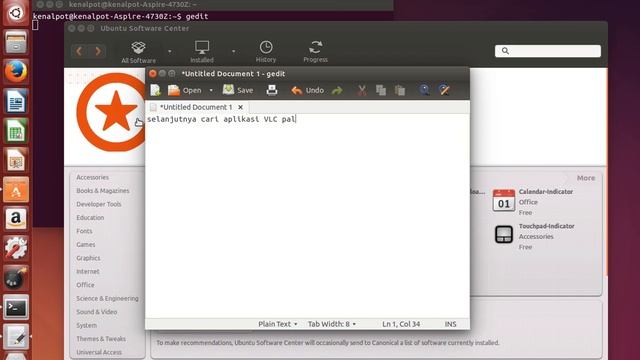
Task: Click the orange star featured banner
Action: (111, 112)
